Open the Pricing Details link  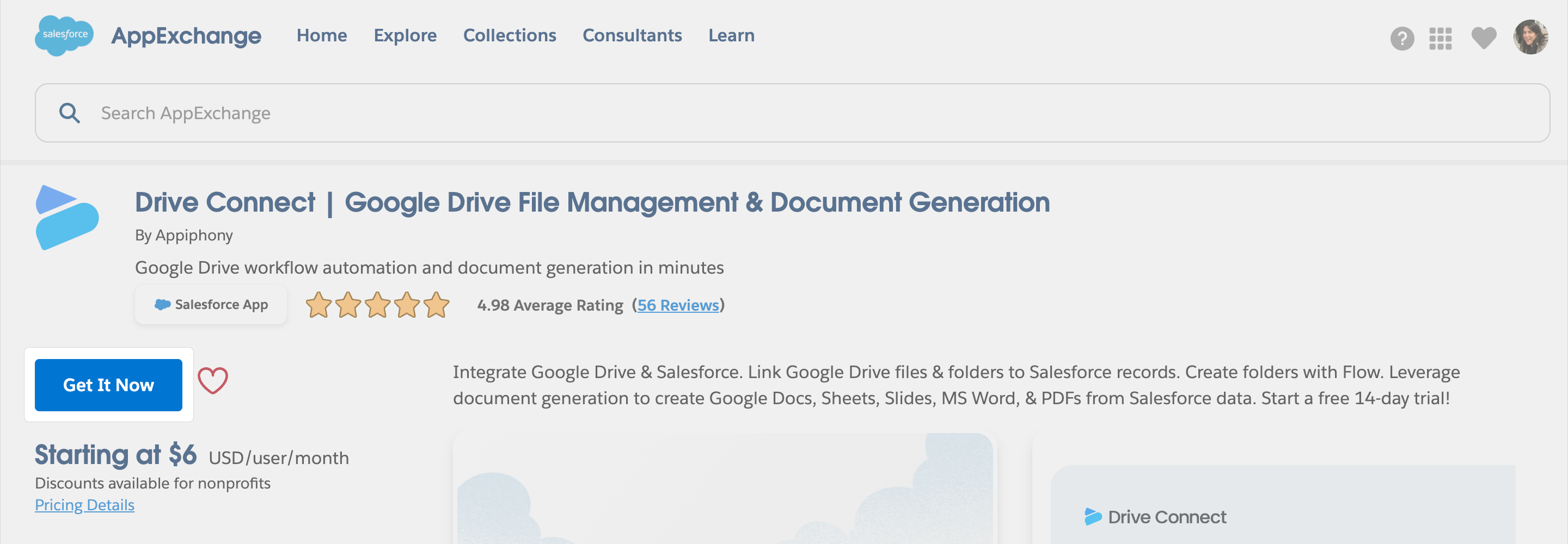pos(84,504)
